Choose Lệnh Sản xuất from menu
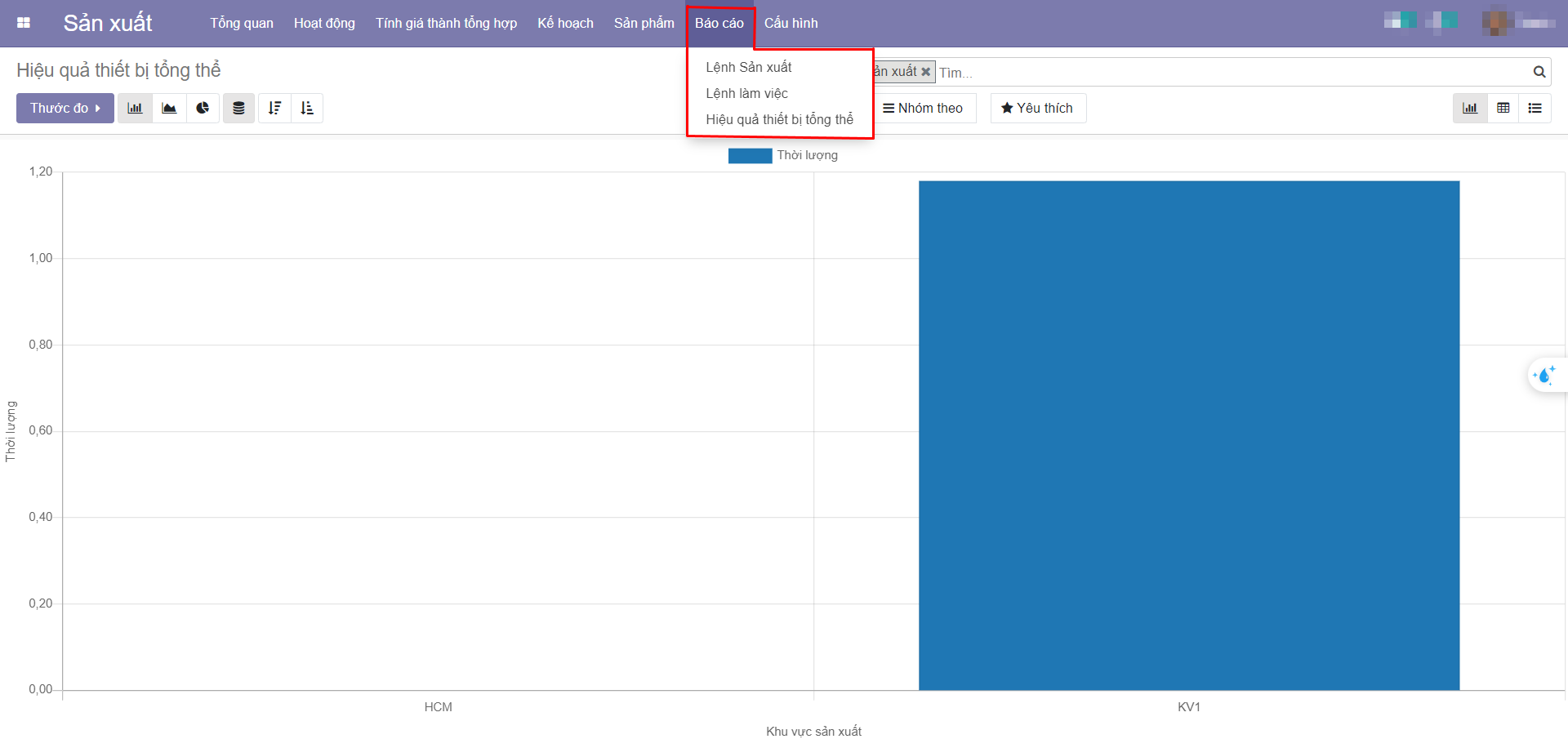This screenshot has height=739, width=1568. tap(748, 67)
